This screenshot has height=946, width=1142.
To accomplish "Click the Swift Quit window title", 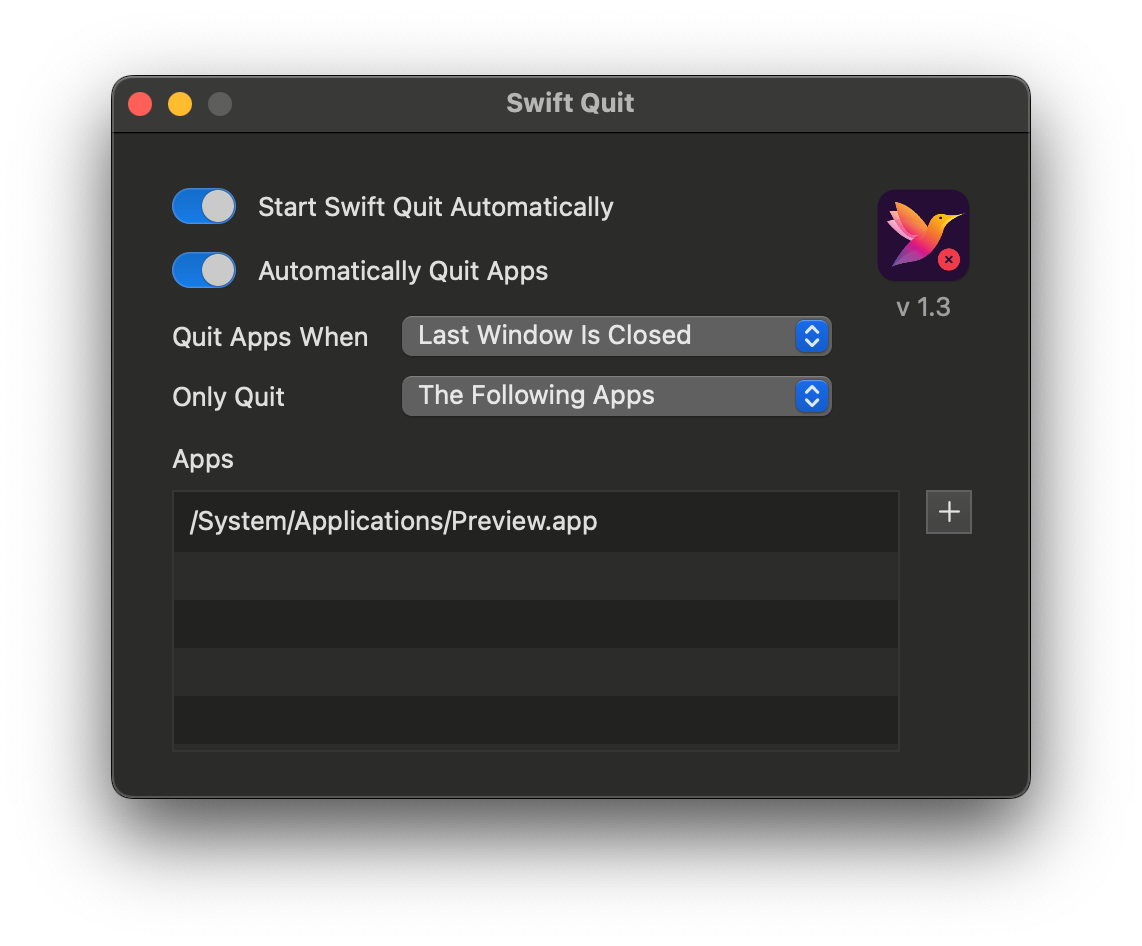I will (570, 103).
